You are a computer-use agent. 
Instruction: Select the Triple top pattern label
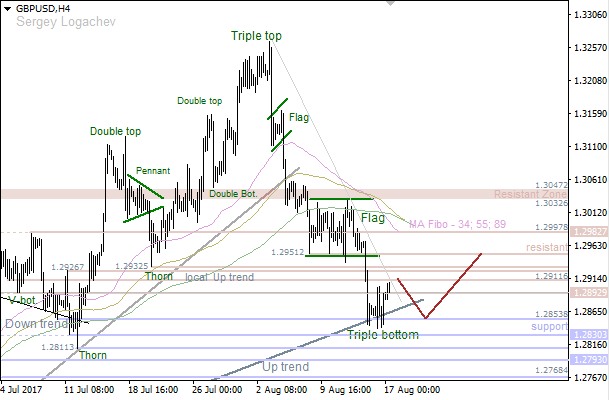coord(256,36)
